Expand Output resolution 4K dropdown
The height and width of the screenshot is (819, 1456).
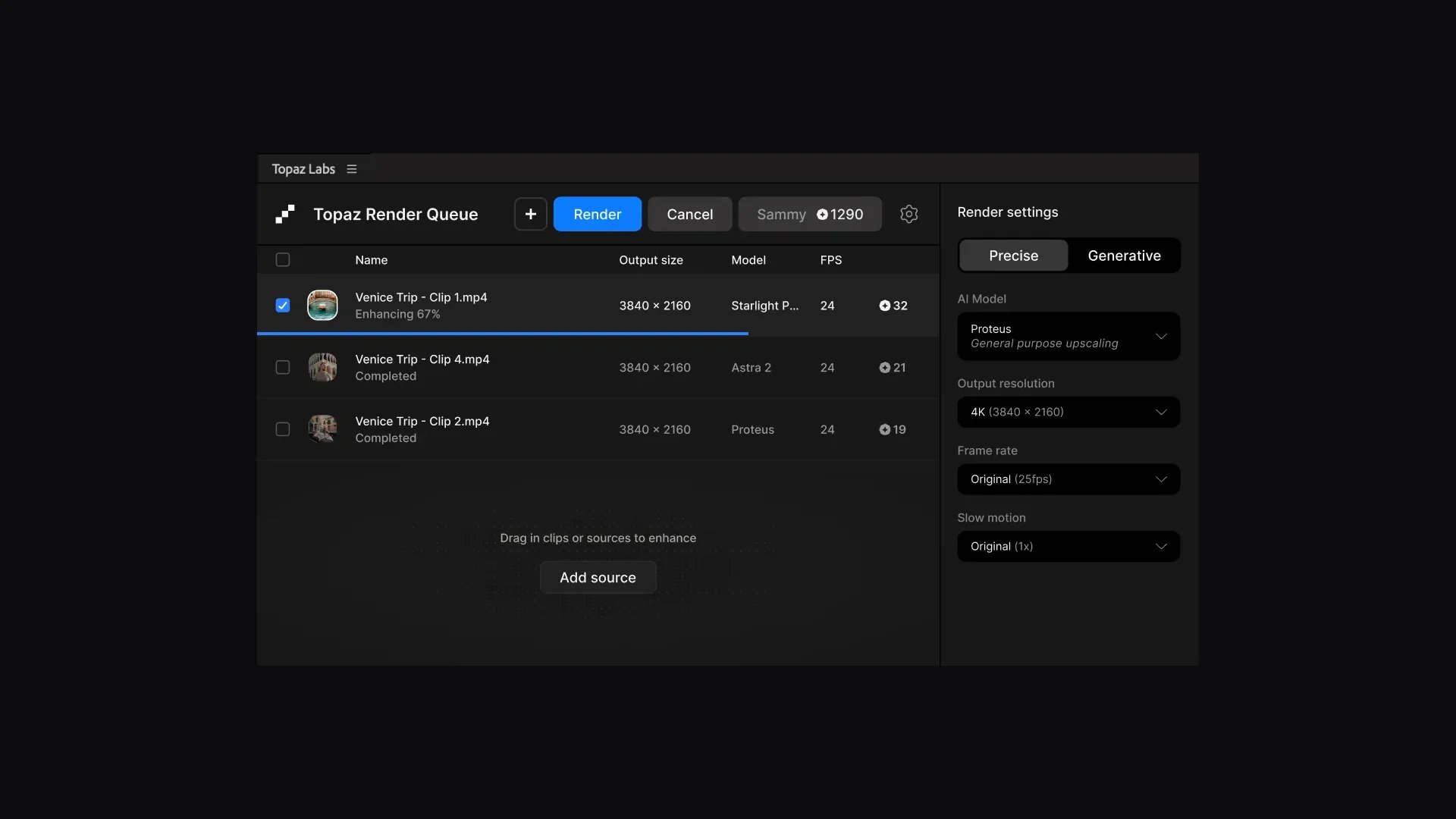[x=1068, y=412]
